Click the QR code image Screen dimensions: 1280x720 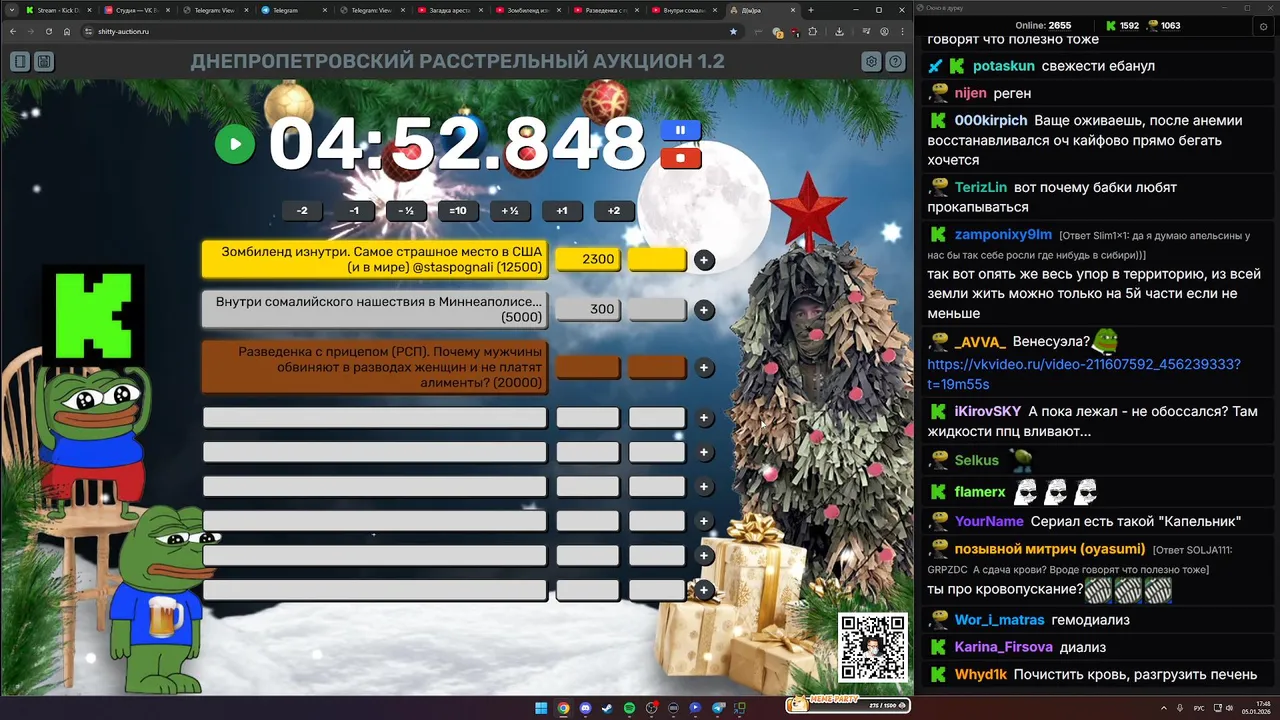pos(873,648)
